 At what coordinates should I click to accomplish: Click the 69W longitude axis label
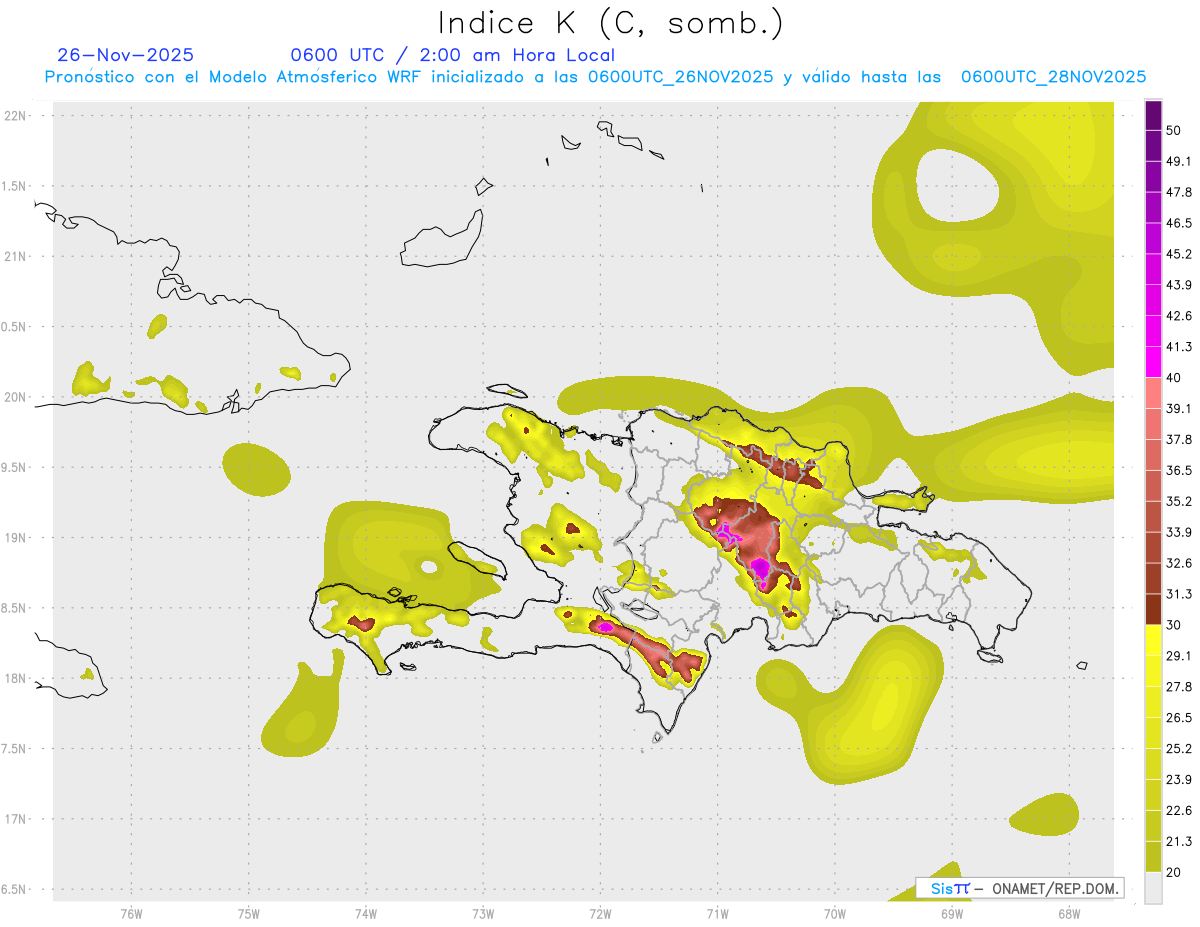point(952,914)
